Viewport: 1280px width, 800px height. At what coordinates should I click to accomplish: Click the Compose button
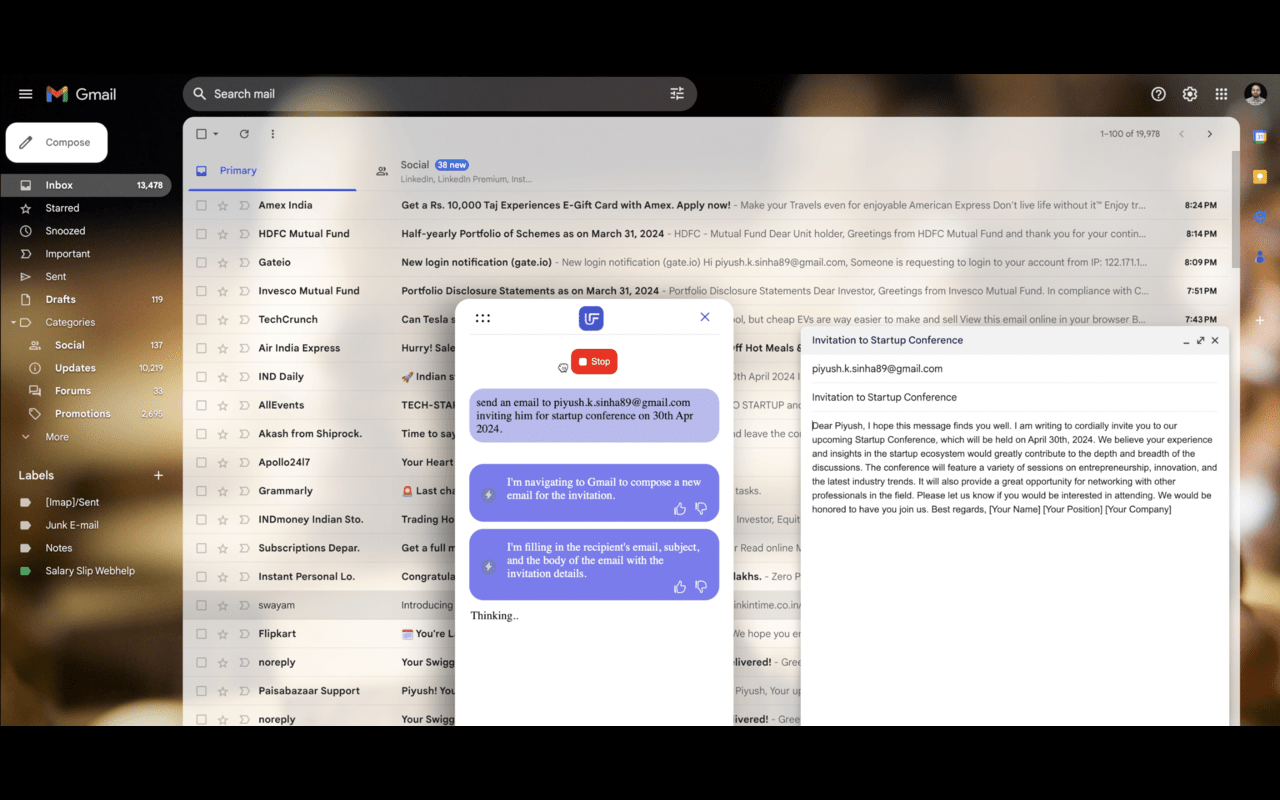pos(56,142)
